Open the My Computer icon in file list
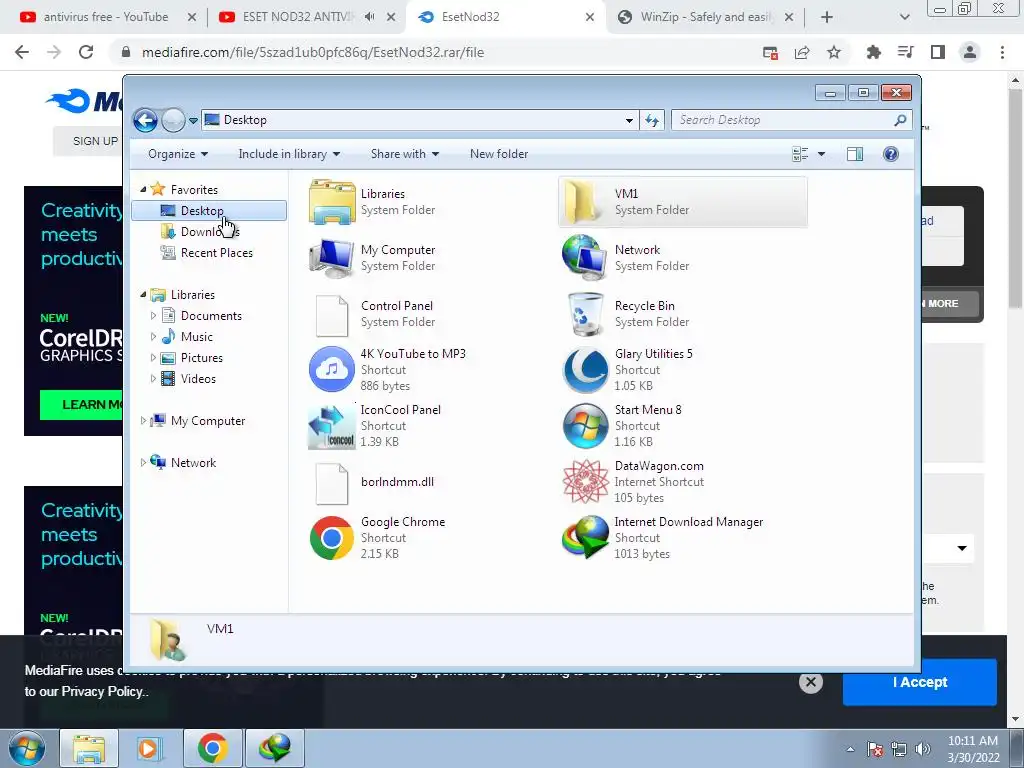1024x768 pixels. (x=332, y=258)
